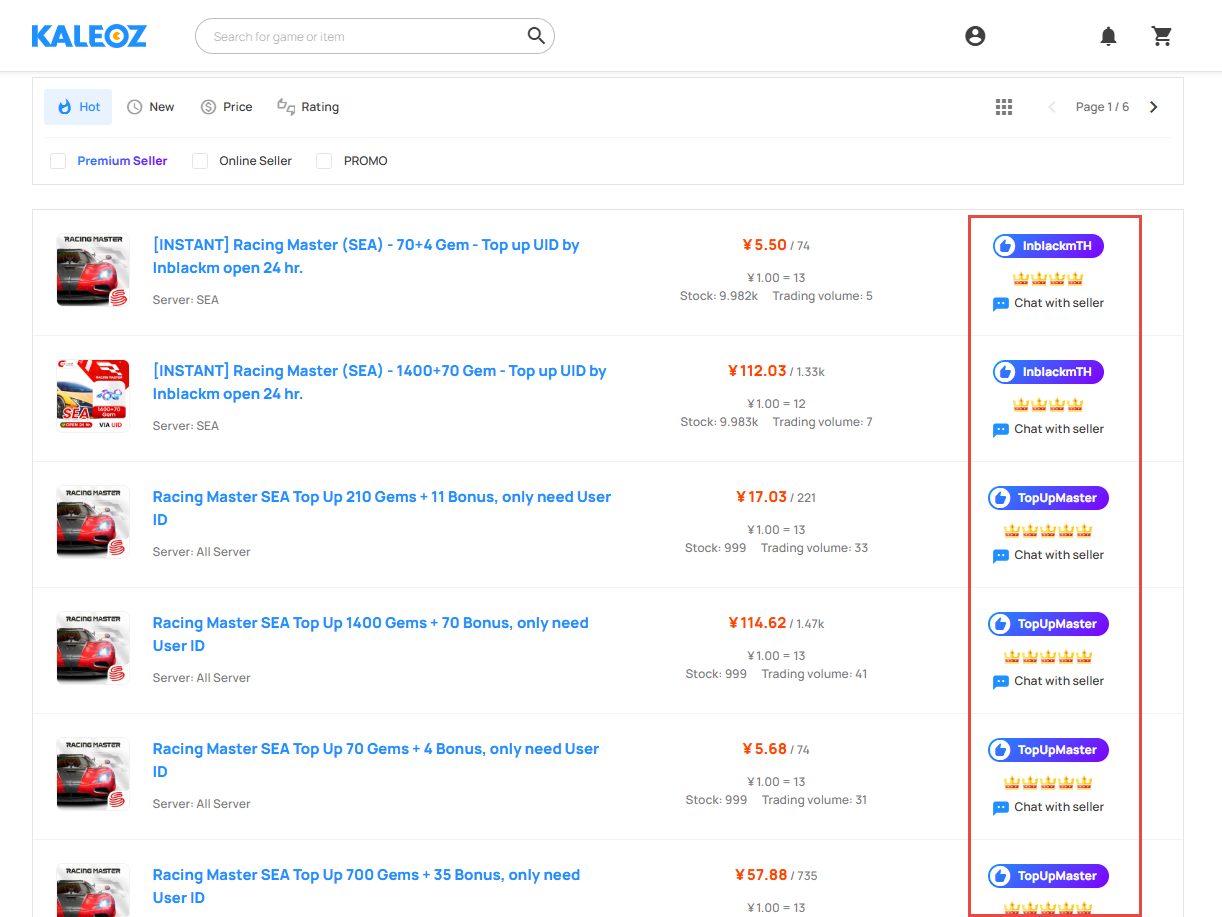1222x917 pixels.
Task: Open thumbnail of 70+4 Gem listing
Action: pyautogui.click(x=93, y=270)
